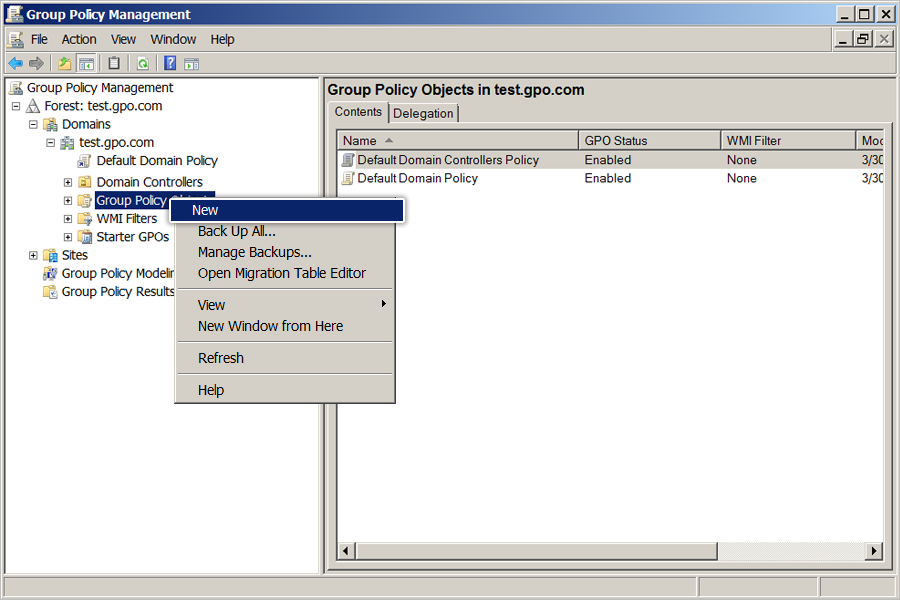
Task: Open help via blue question mark icon
Action: coord(170,63)
